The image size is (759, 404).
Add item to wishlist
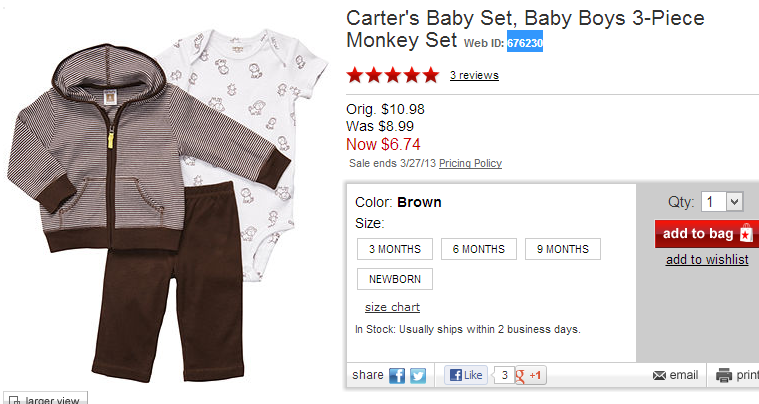(x=707, y=260)
